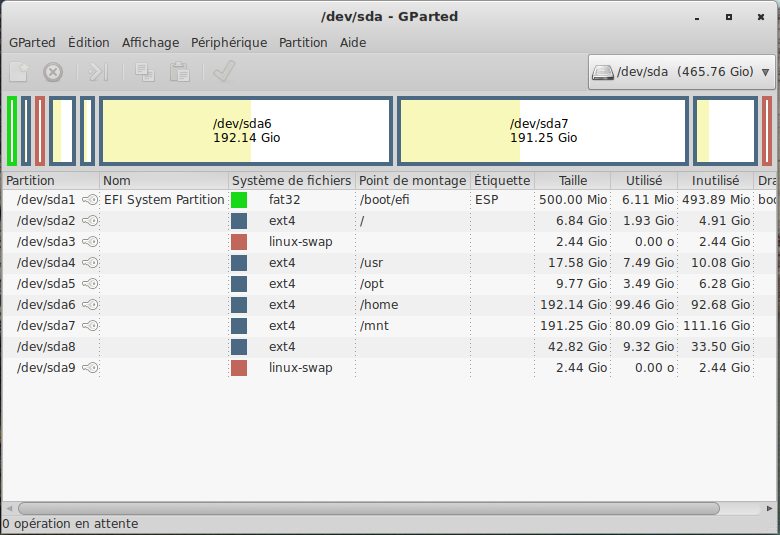This screenshot has width=780, height=535.
Task: Select the /dev/sda5 partition name
Action: 46,284
